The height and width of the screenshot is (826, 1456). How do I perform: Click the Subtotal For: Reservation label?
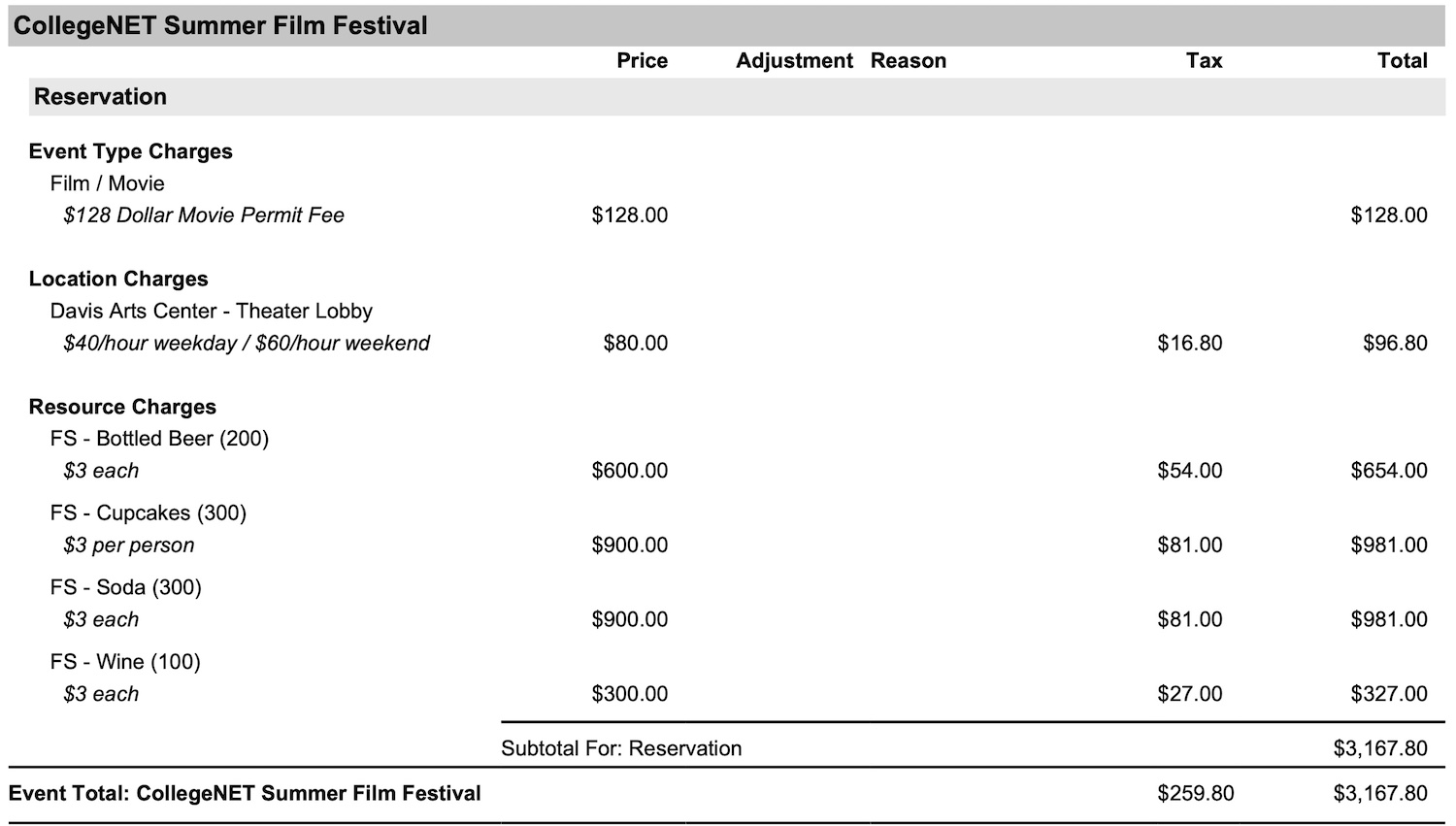[621, 749]
